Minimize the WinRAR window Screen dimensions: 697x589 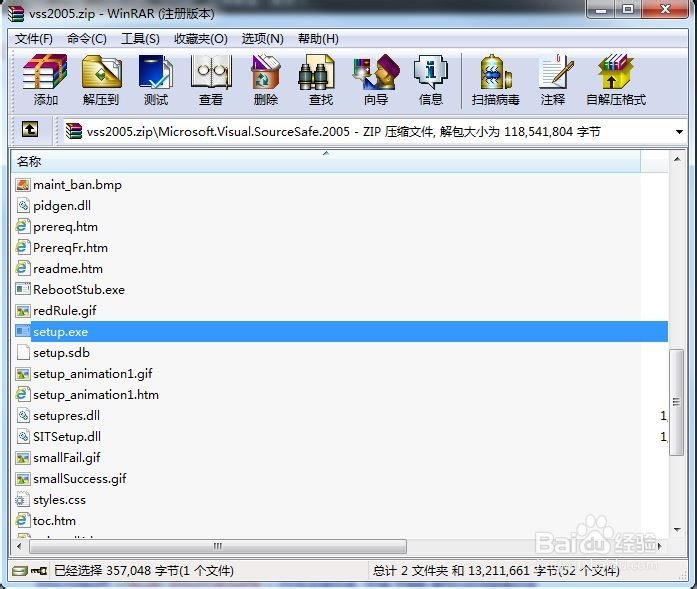tap(601, 9)
